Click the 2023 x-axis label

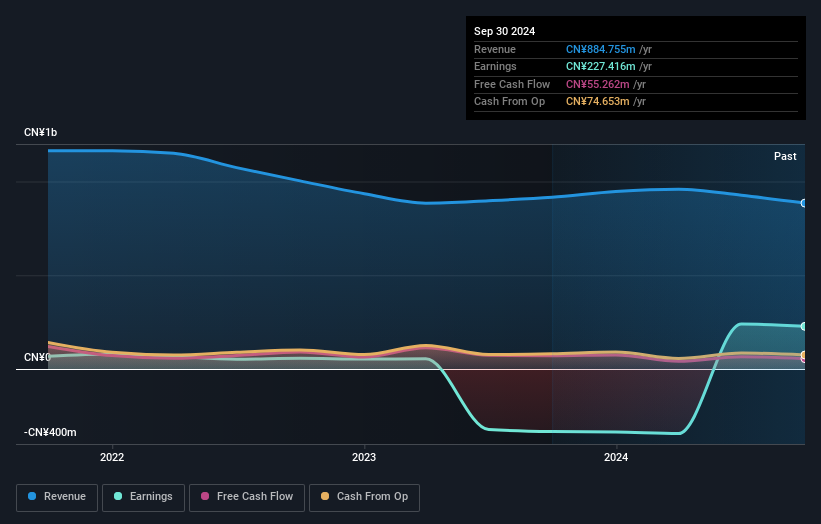[364, 457]
